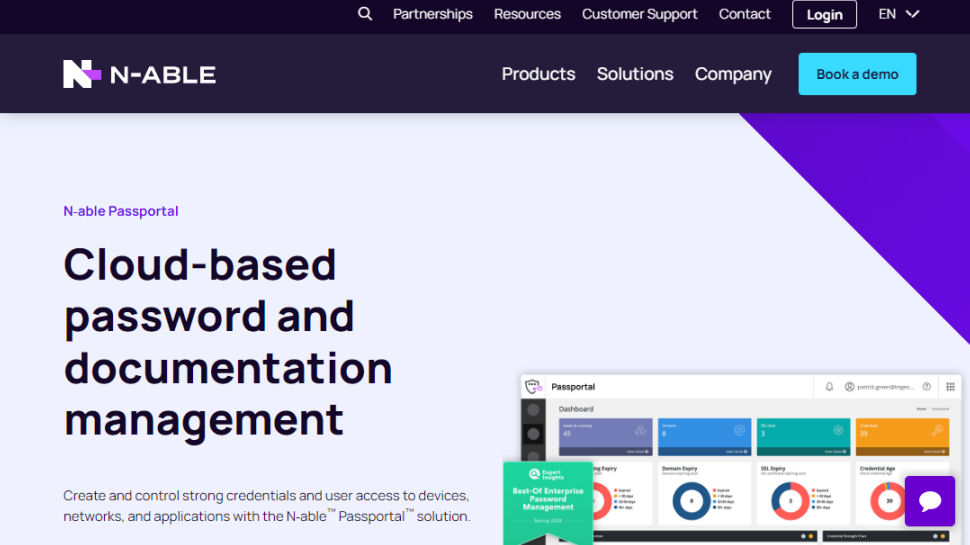Expand the EN language dropdown
The image size is (970, 545).
899,14
